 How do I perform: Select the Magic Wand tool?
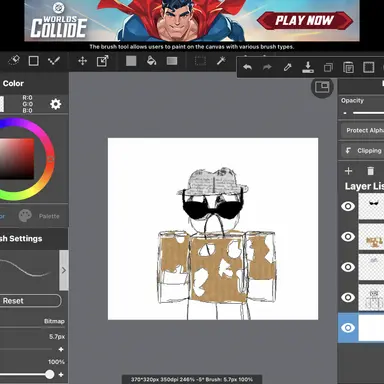(221, 60)
